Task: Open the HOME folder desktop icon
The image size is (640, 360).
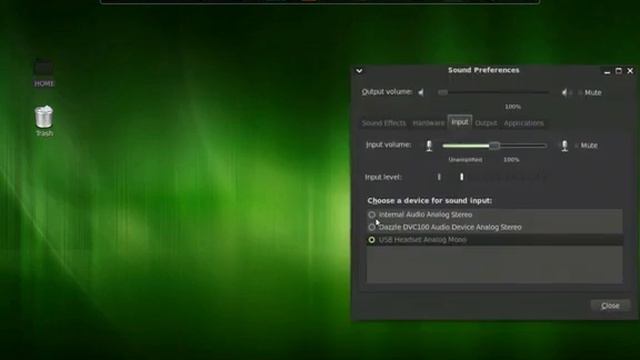Action: point(44,72)
